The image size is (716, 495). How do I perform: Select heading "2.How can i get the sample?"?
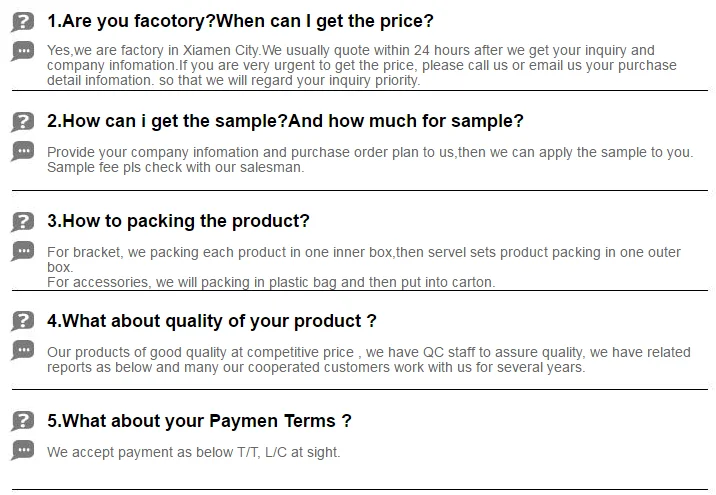click(285, 121)
